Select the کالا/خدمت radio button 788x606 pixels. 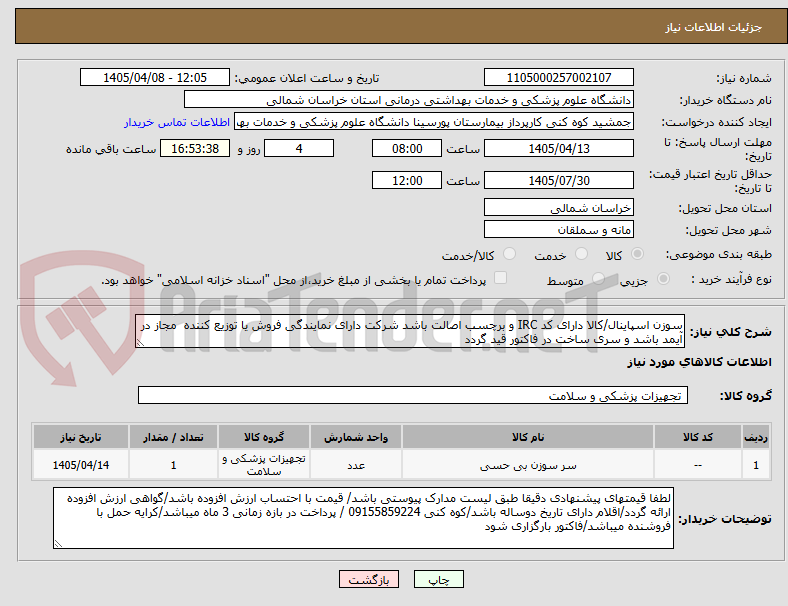point(510,254)
